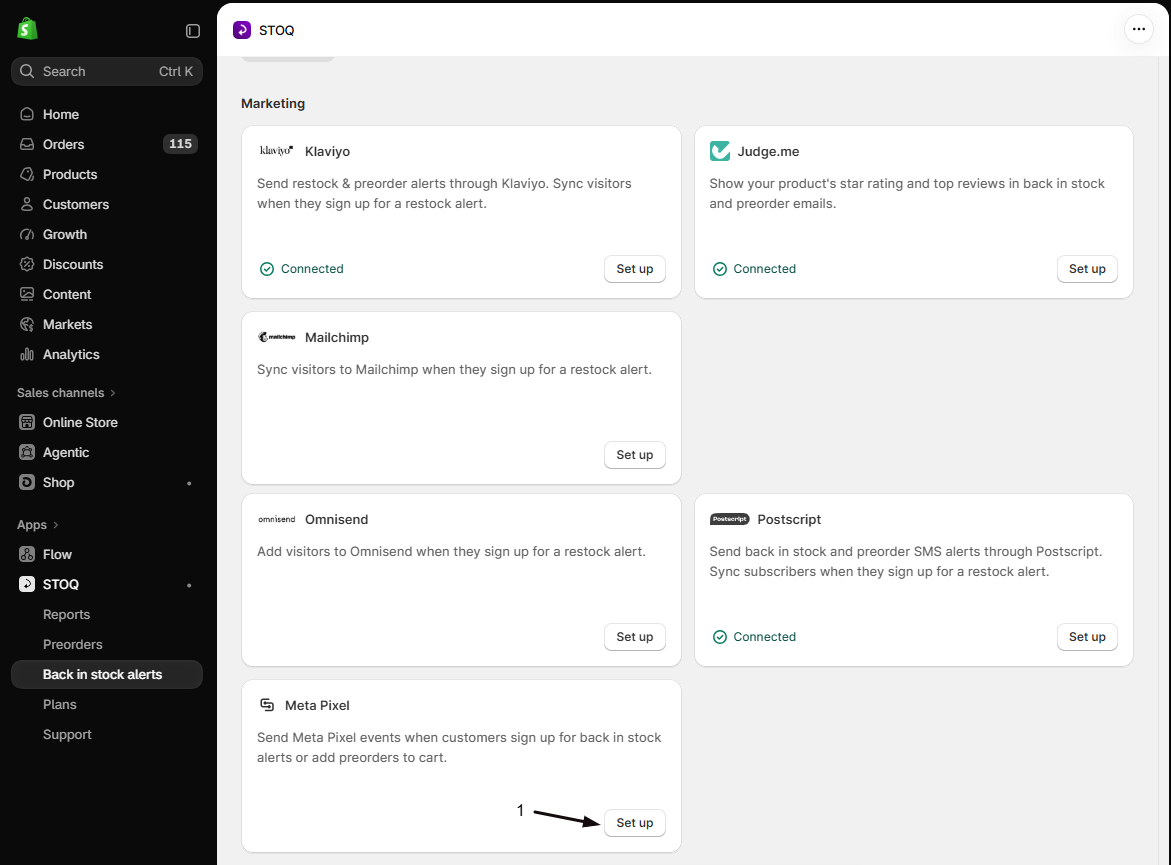The image size is (1171, 865).
Task: Click the Apps section label
Action: (x=32, y=525)
